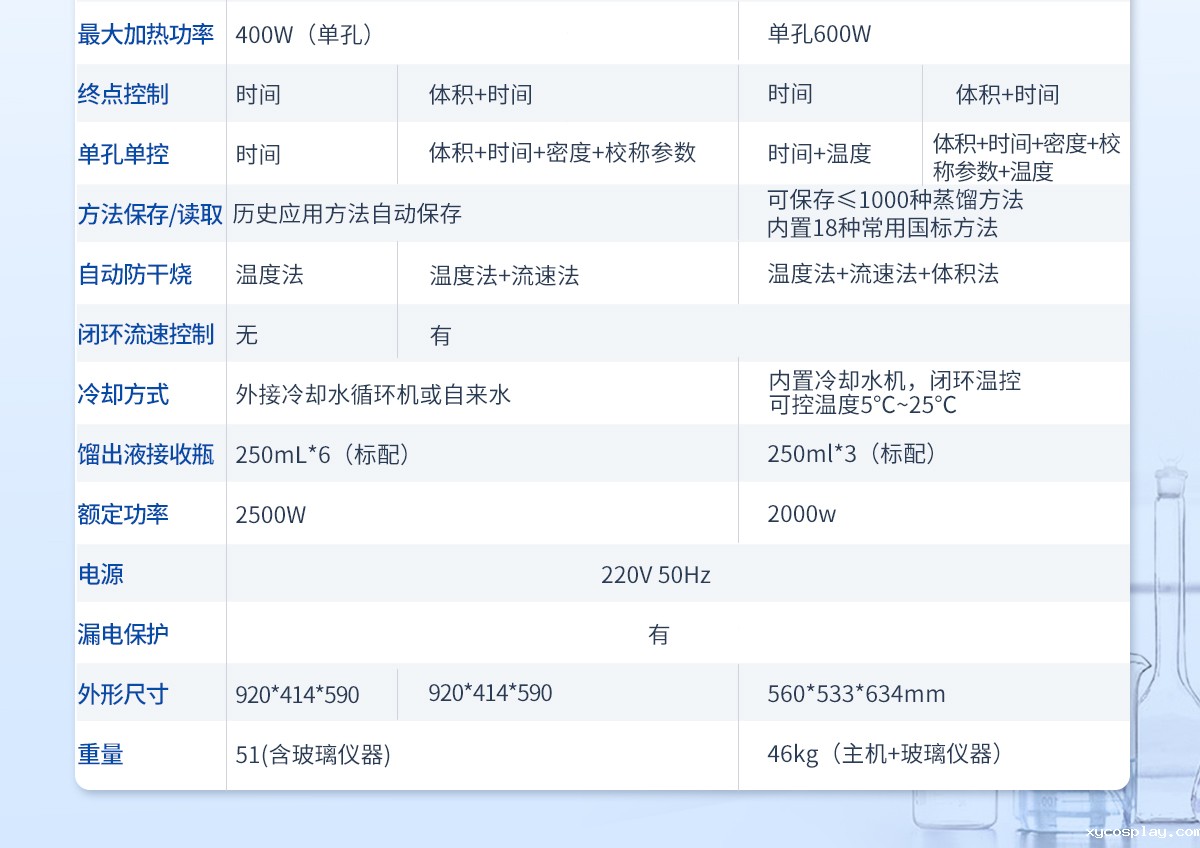Select the 外接冷却水循环机或自来水 cell

(373, 395)
